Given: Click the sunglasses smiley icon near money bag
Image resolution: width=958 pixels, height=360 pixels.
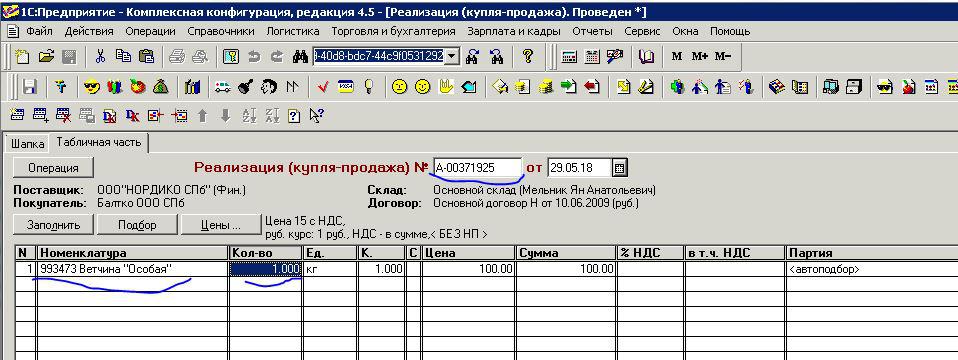Looking at the screenshot, I should [92, 87].
